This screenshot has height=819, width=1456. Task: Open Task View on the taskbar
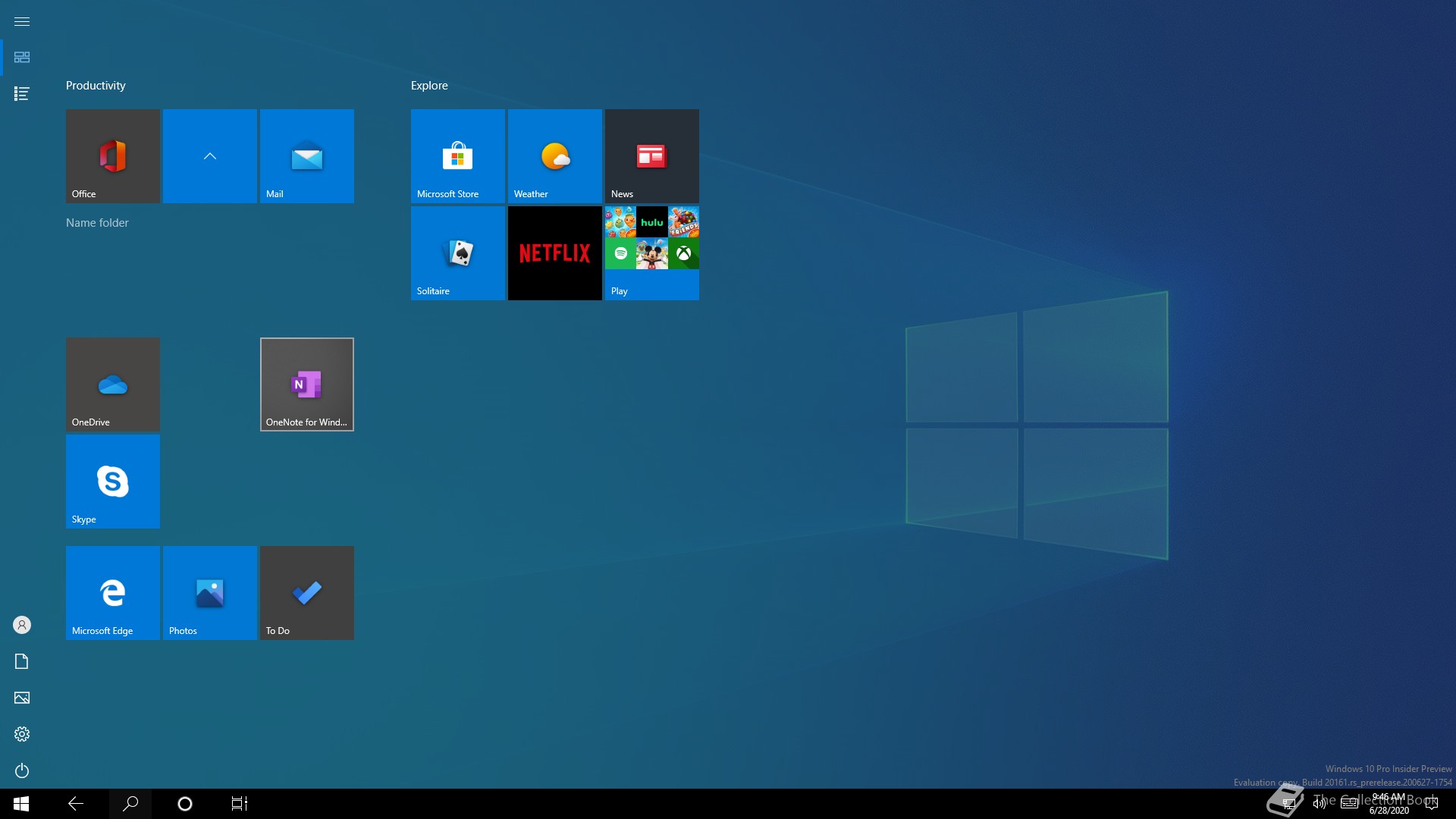tap(240, 804)
